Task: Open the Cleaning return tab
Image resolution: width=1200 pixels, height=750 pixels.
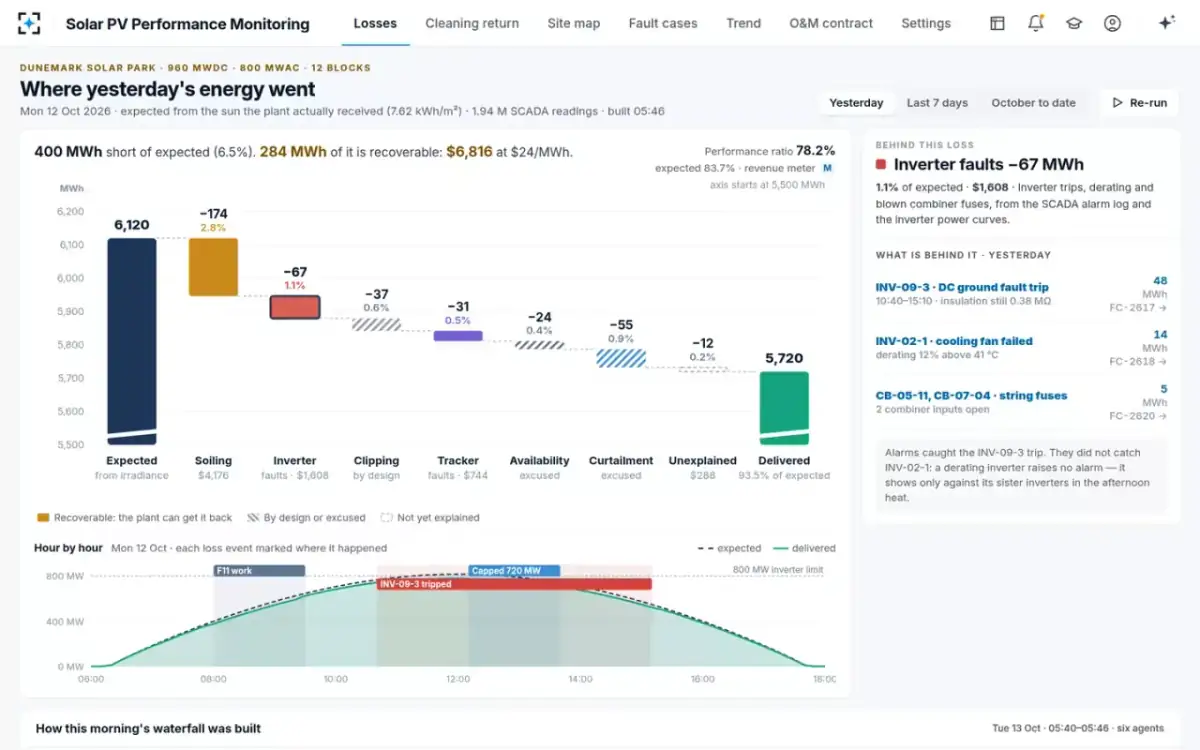Action: click(x=472, y=23)
